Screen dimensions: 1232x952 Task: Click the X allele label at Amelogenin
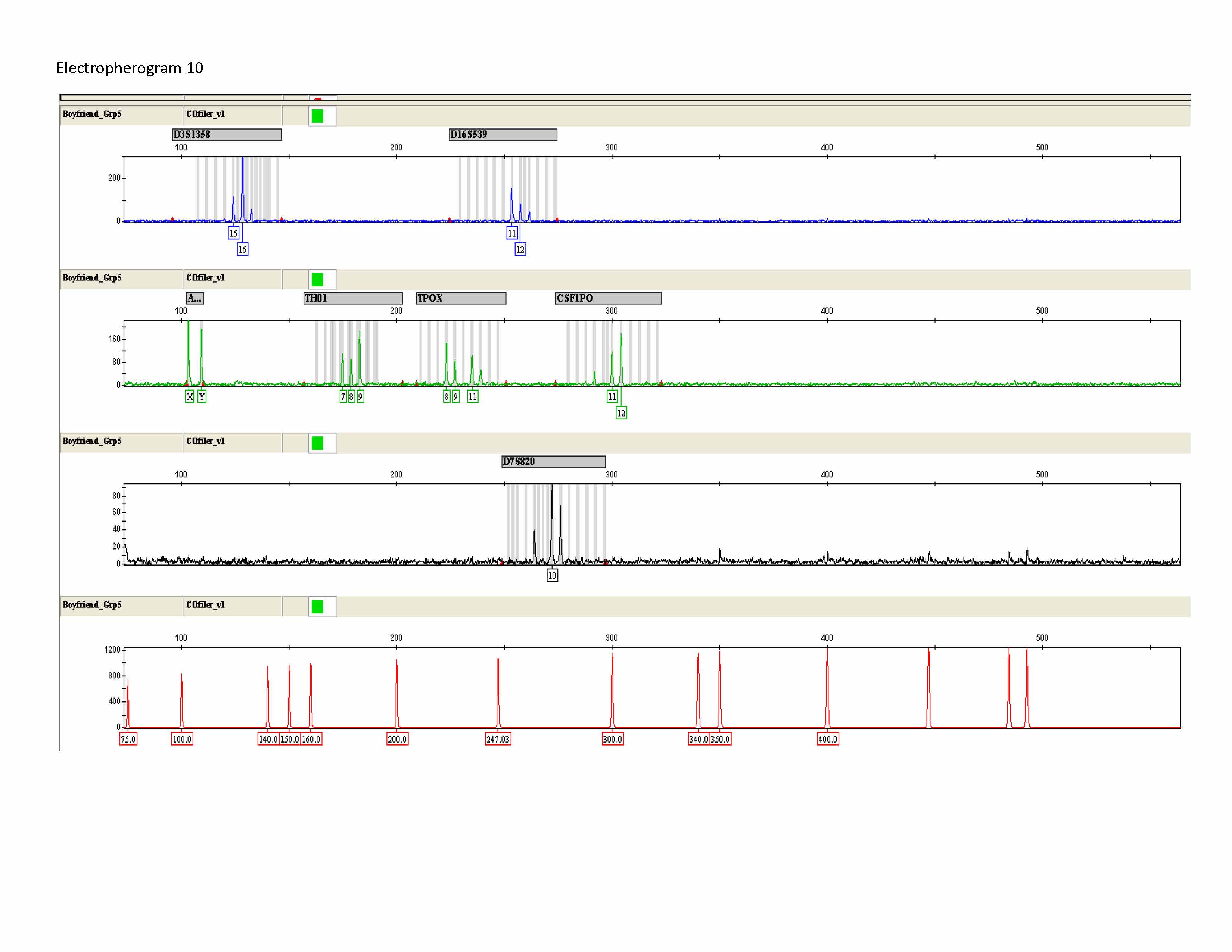tap(190, 396)
